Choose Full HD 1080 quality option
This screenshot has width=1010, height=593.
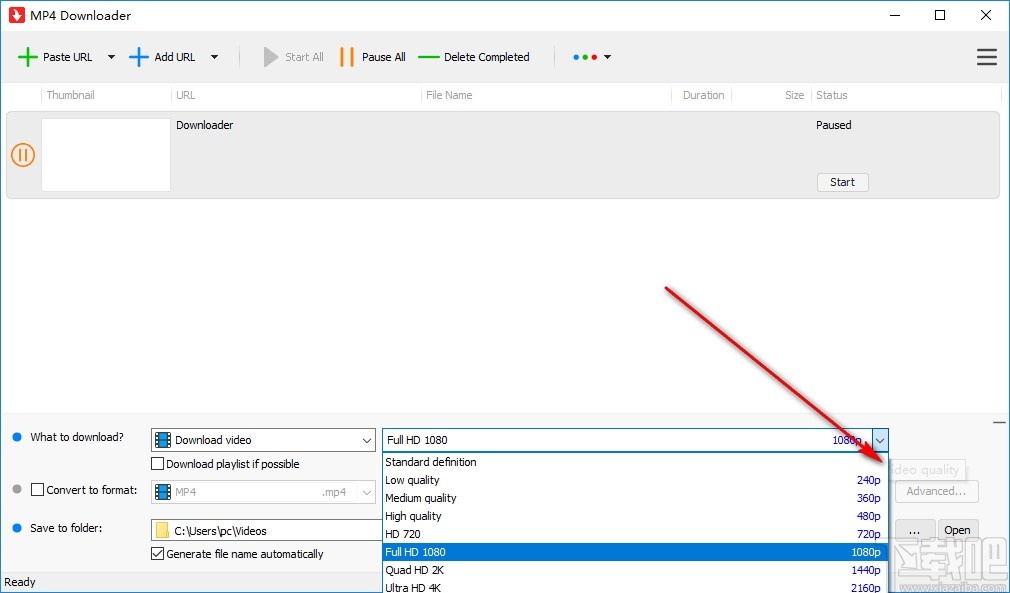pyautogui.click(x=634, y=552)
